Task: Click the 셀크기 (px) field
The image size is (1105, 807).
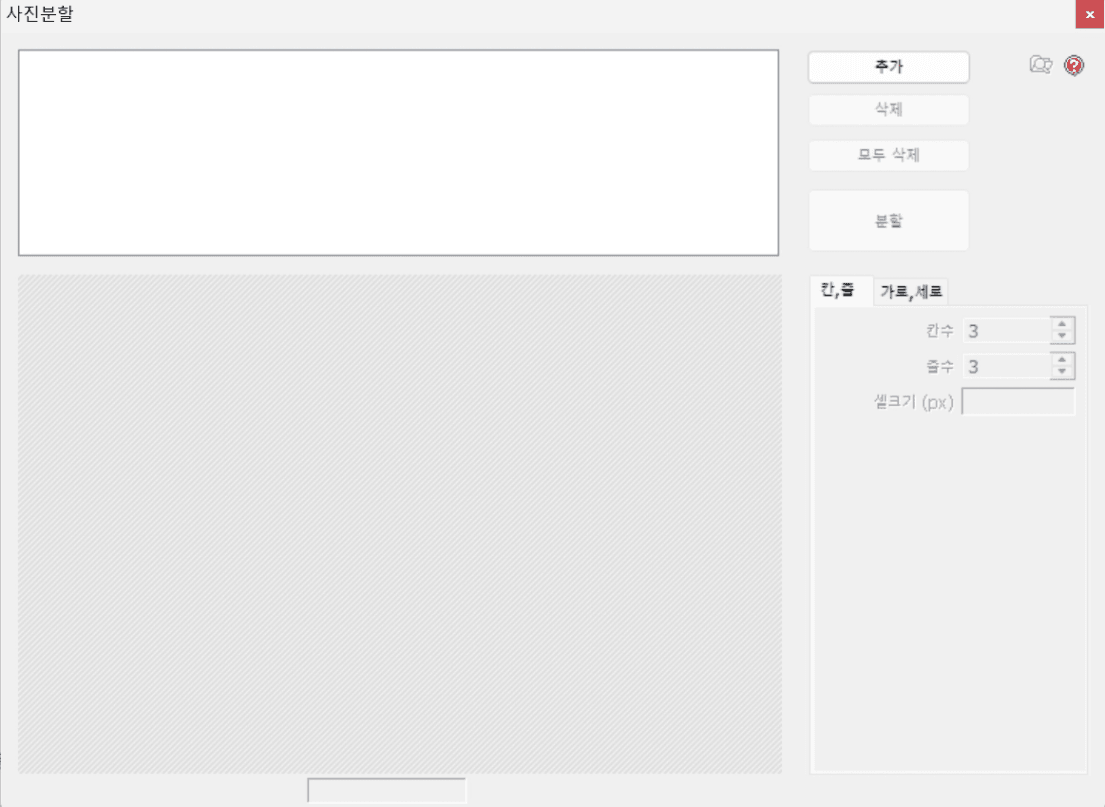Action: pos(1018,402)
